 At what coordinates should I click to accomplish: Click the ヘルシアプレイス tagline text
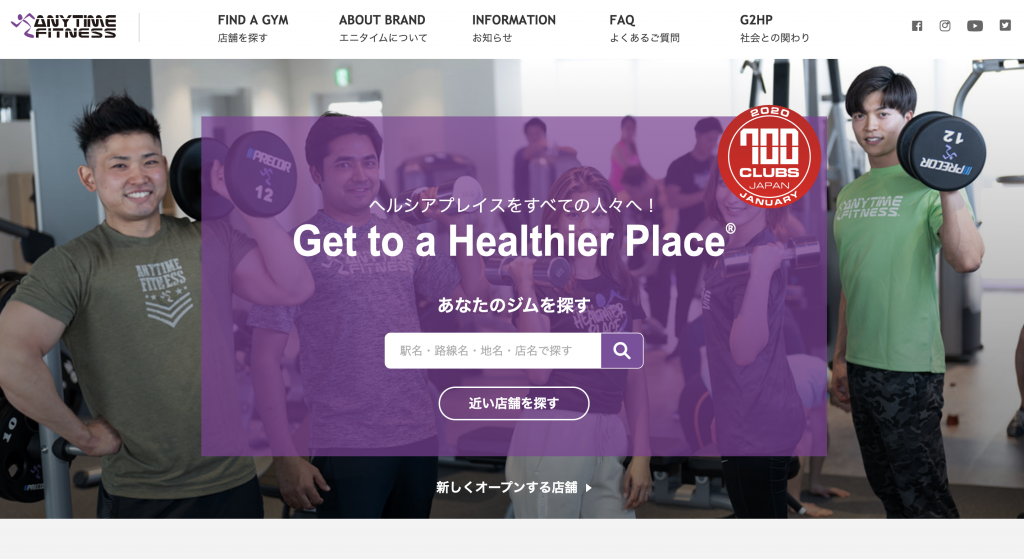[514, 205]
